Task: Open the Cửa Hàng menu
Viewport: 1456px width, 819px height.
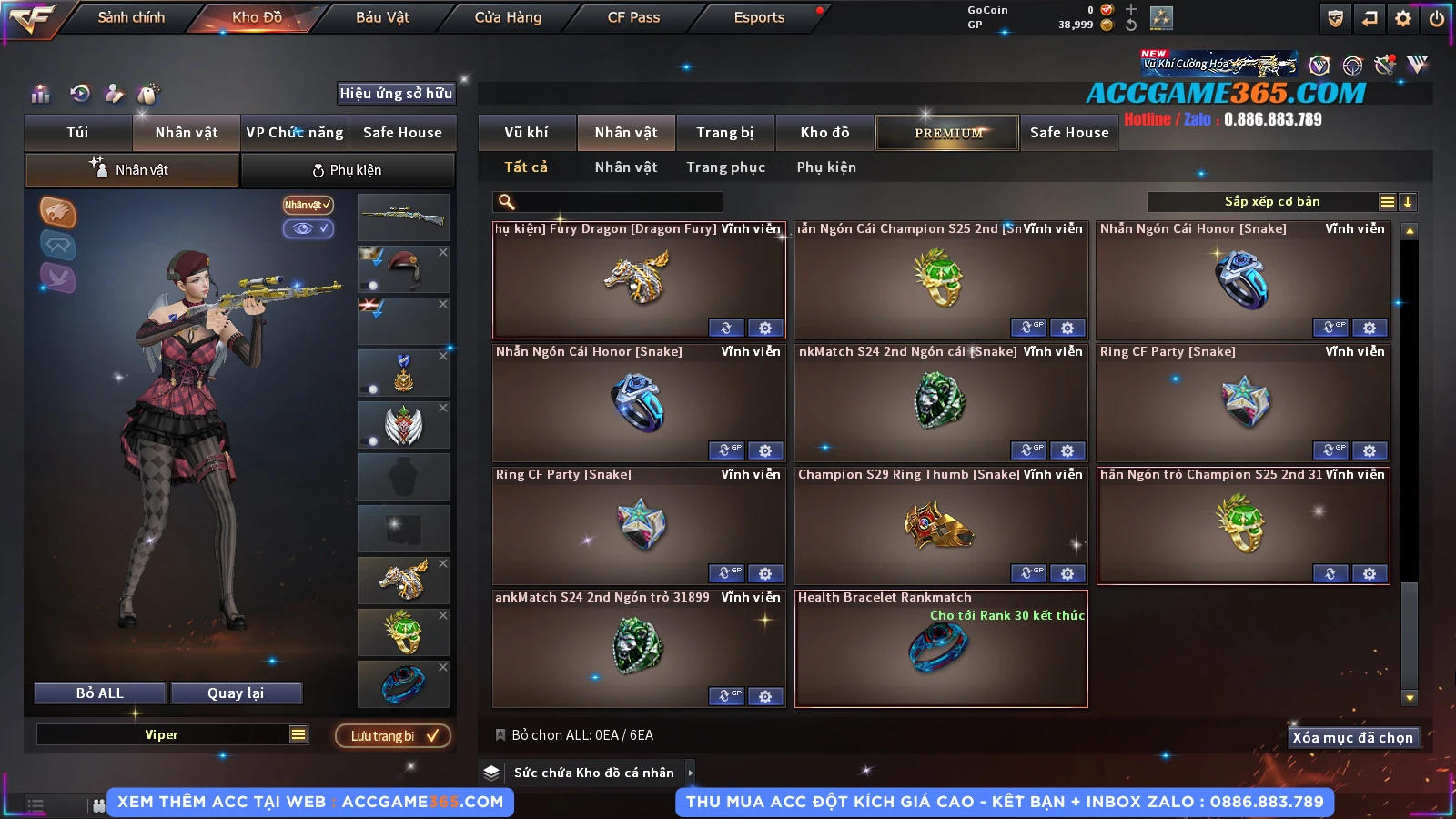Action: point(508,17)
